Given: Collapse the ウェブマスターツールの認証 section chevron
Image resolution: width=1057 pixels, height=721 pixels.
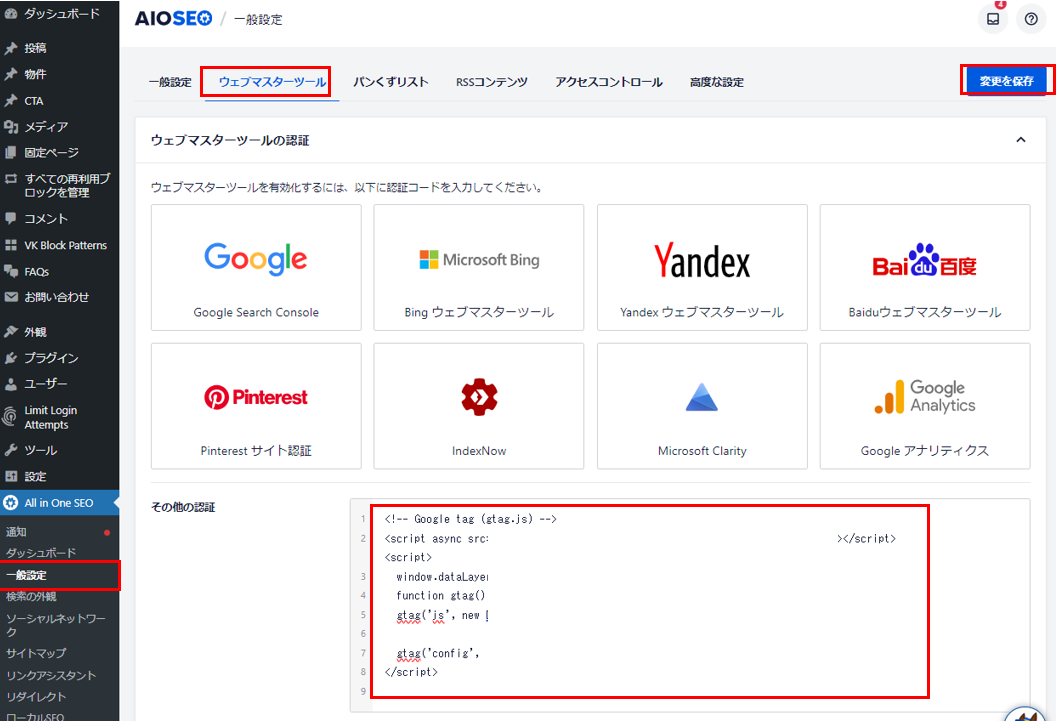Looking at the screenshot, I should pyautogui.click(x=1021, y=140).
